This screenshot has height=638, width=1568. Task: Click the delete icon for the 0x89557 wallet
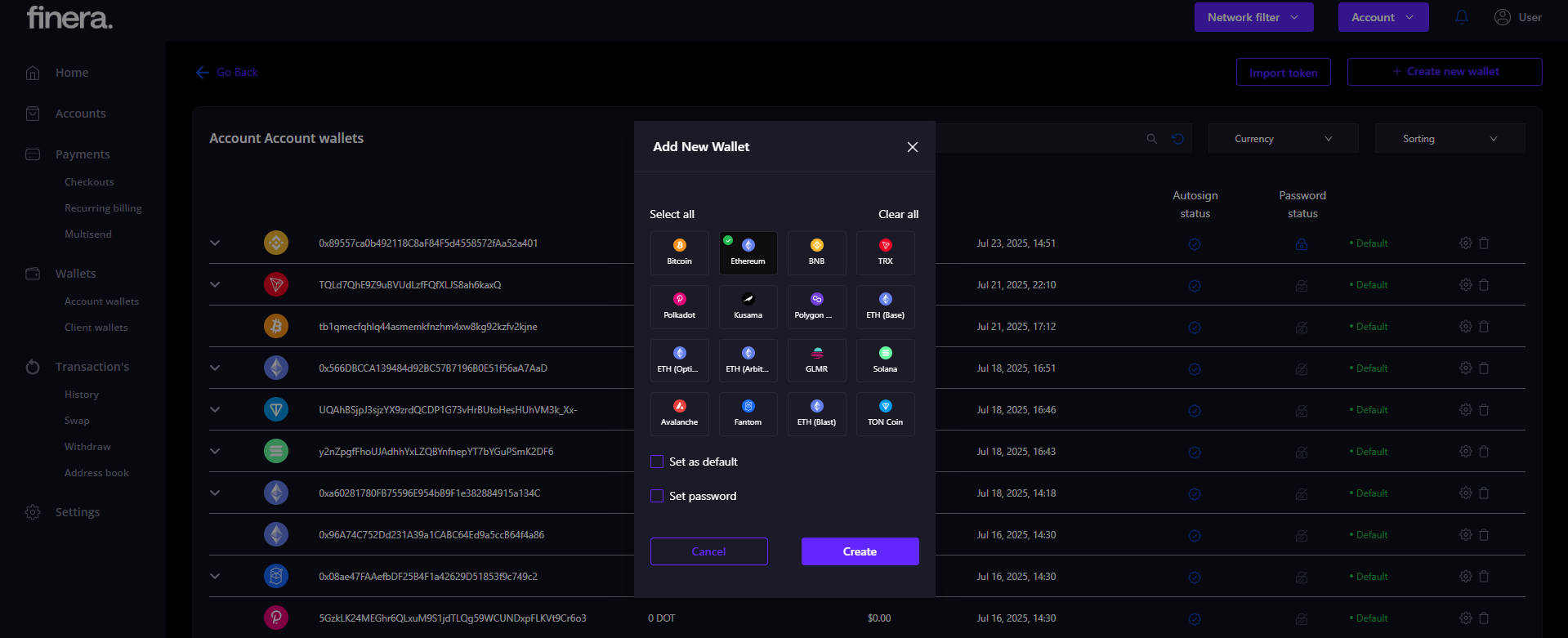(1484, 243)
